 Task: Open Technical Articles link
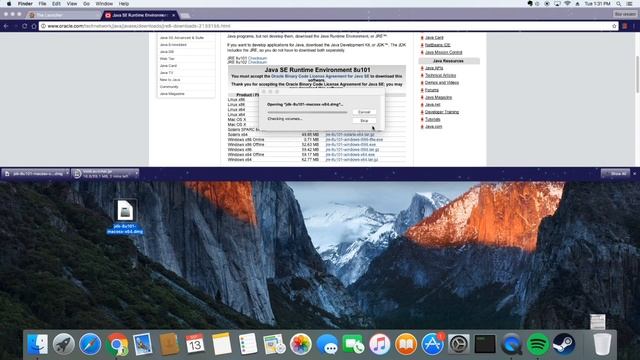tap(440, 75)
